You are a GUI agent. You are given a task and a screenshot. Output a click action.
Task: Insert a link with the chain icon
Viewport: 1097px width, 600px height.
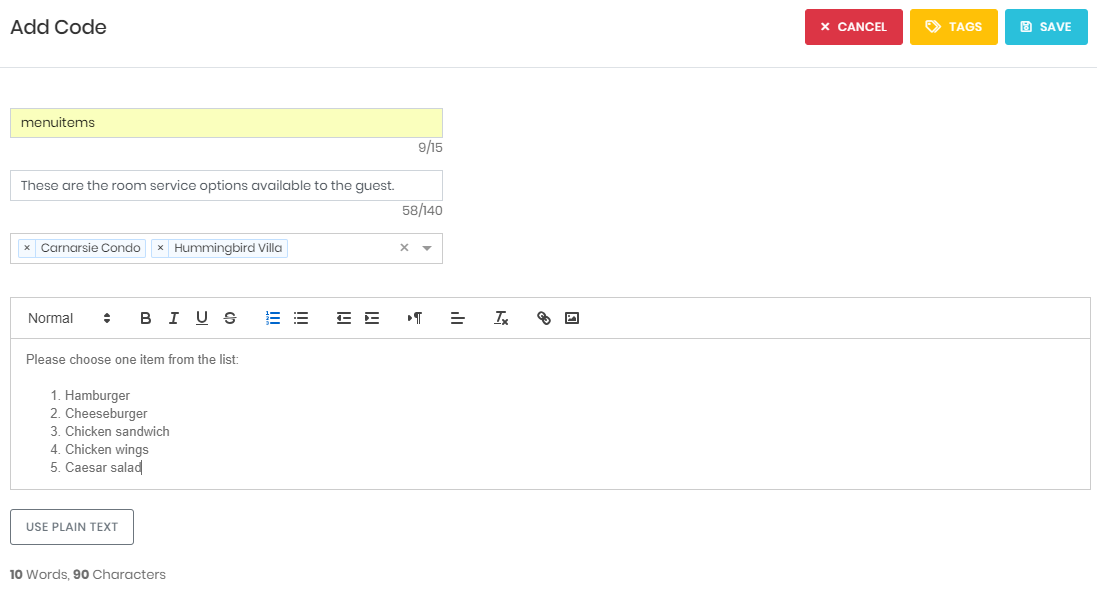544,318
